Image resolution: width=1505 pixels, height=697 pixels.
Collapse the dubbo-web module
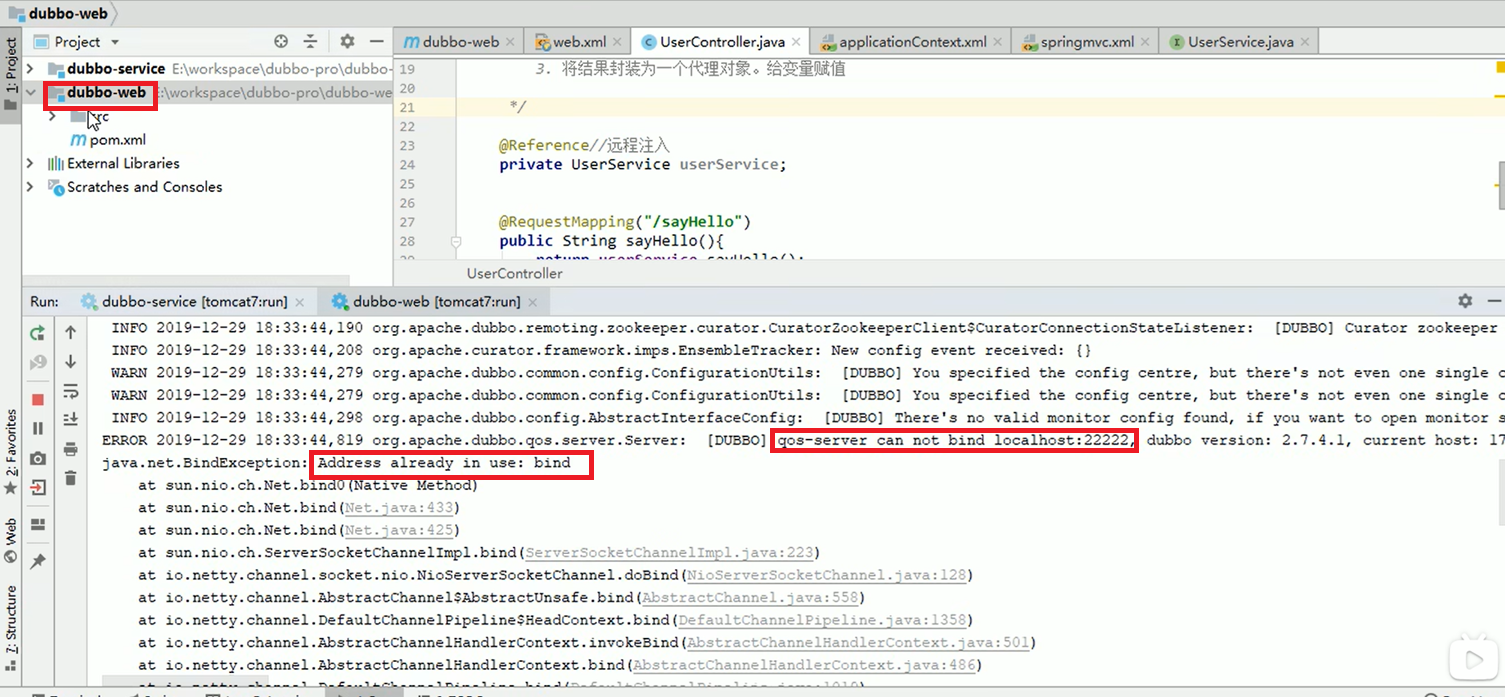(x=31, y=92)
